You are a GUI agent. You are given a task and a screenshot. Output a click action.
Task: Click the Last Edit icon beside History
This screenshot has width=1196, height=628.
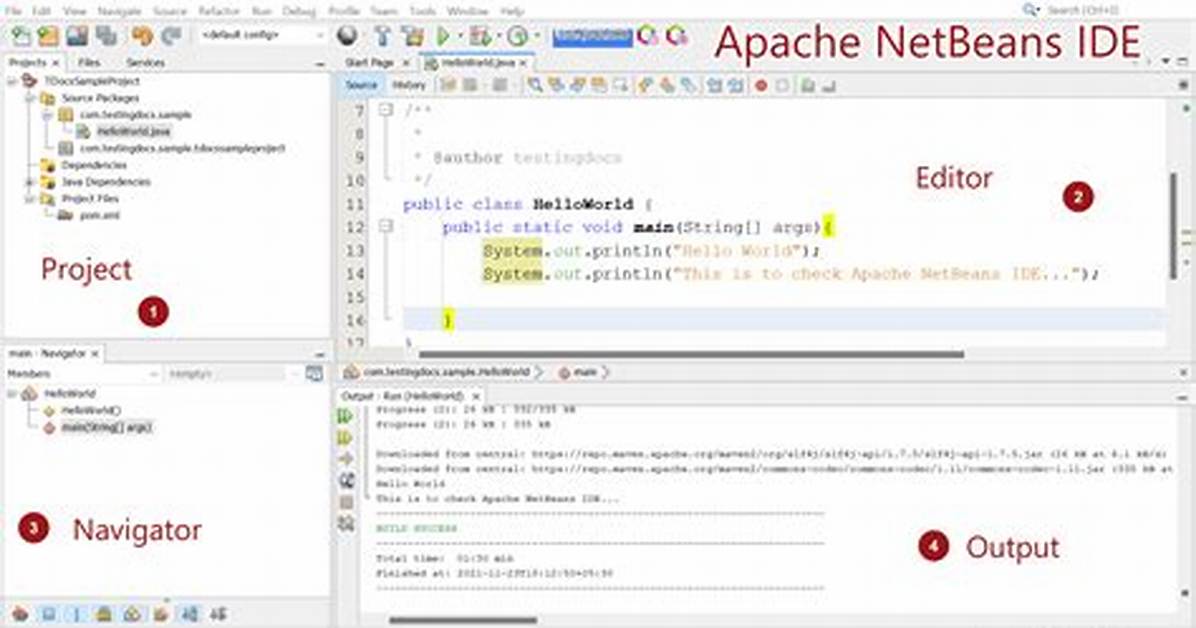[448, 85]
